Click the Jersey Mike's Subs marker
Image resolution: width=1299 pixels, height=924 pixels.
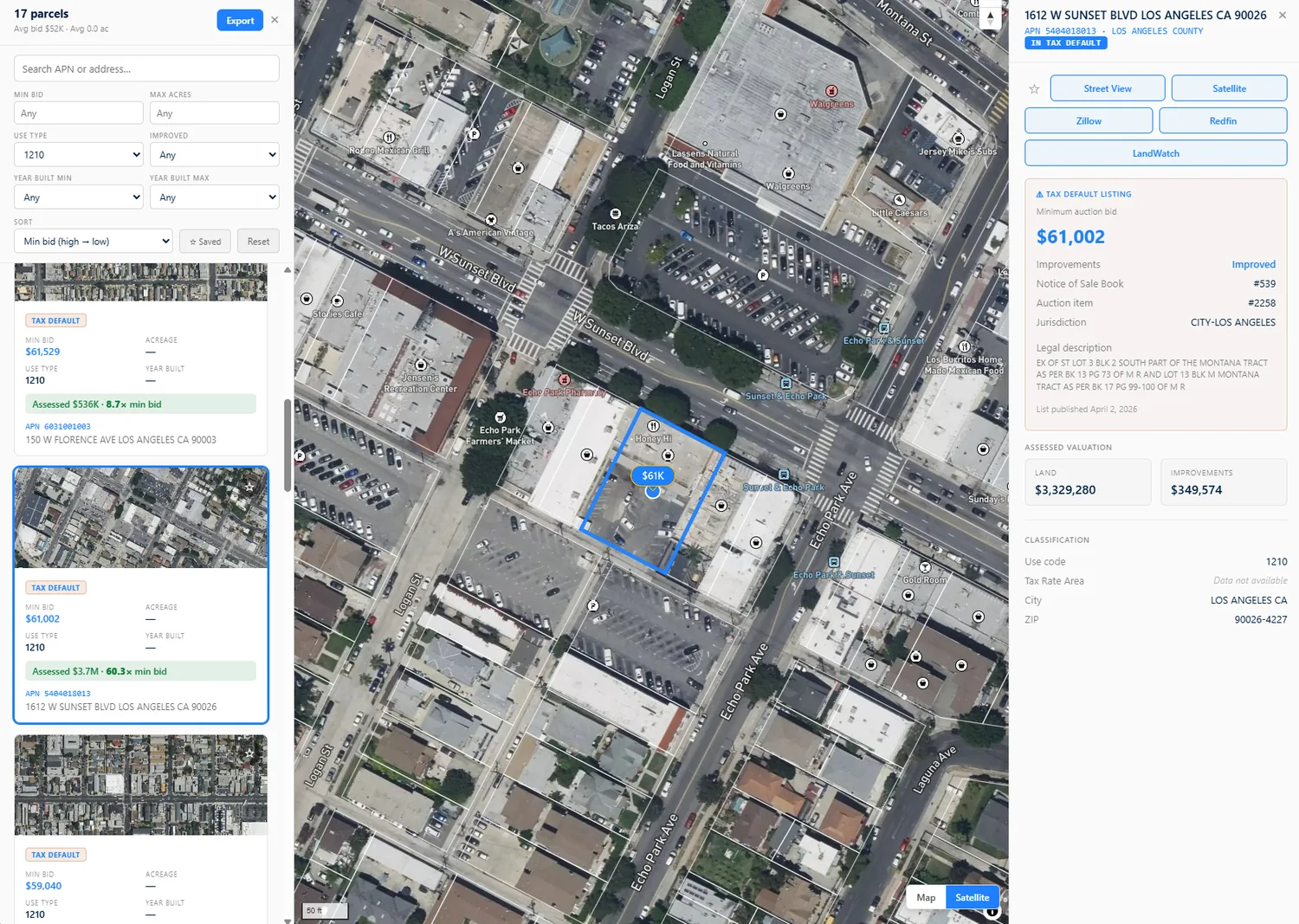tap(958, 139)
